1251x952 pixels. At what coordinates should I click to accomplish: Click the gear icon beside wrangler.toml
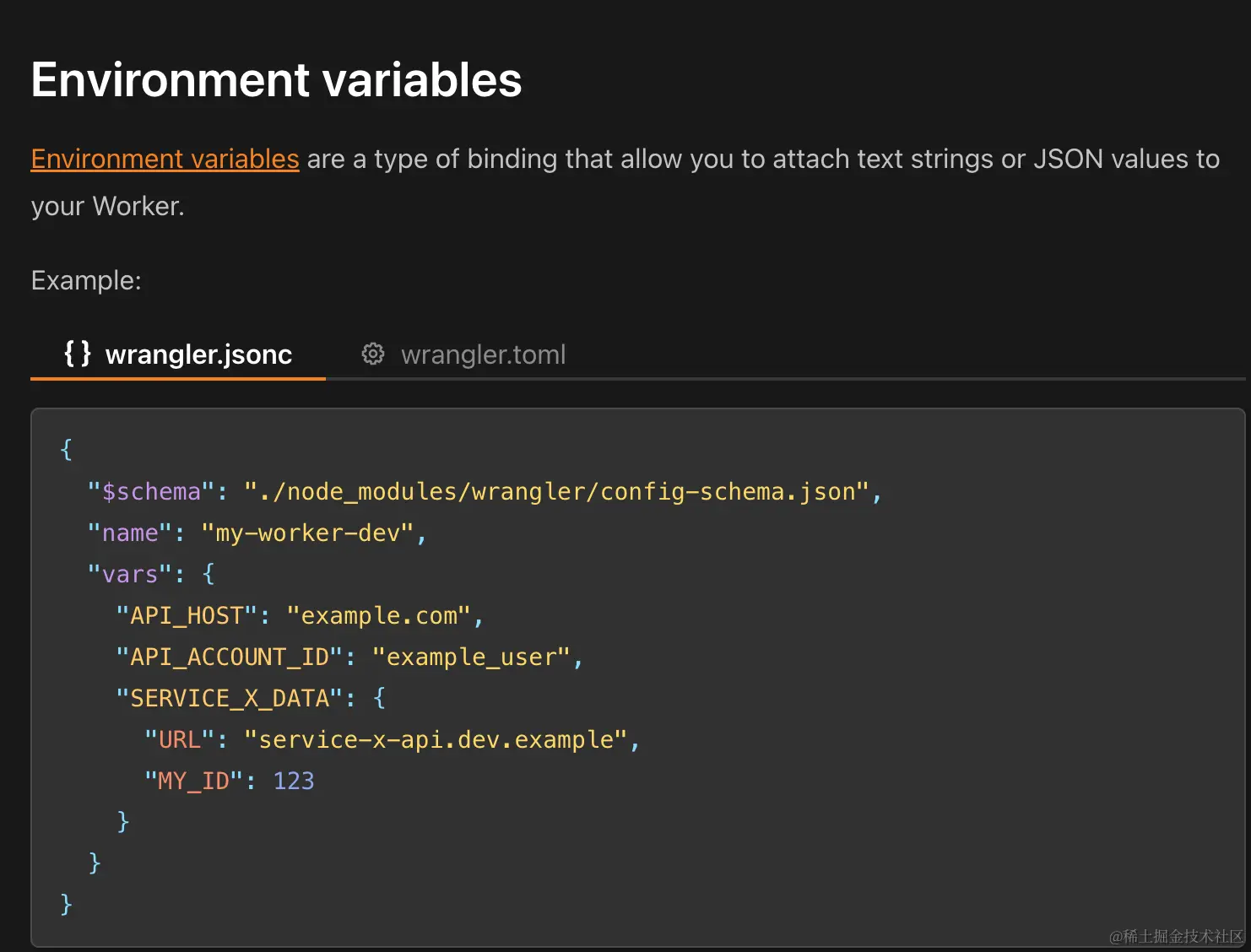point(373,354)
